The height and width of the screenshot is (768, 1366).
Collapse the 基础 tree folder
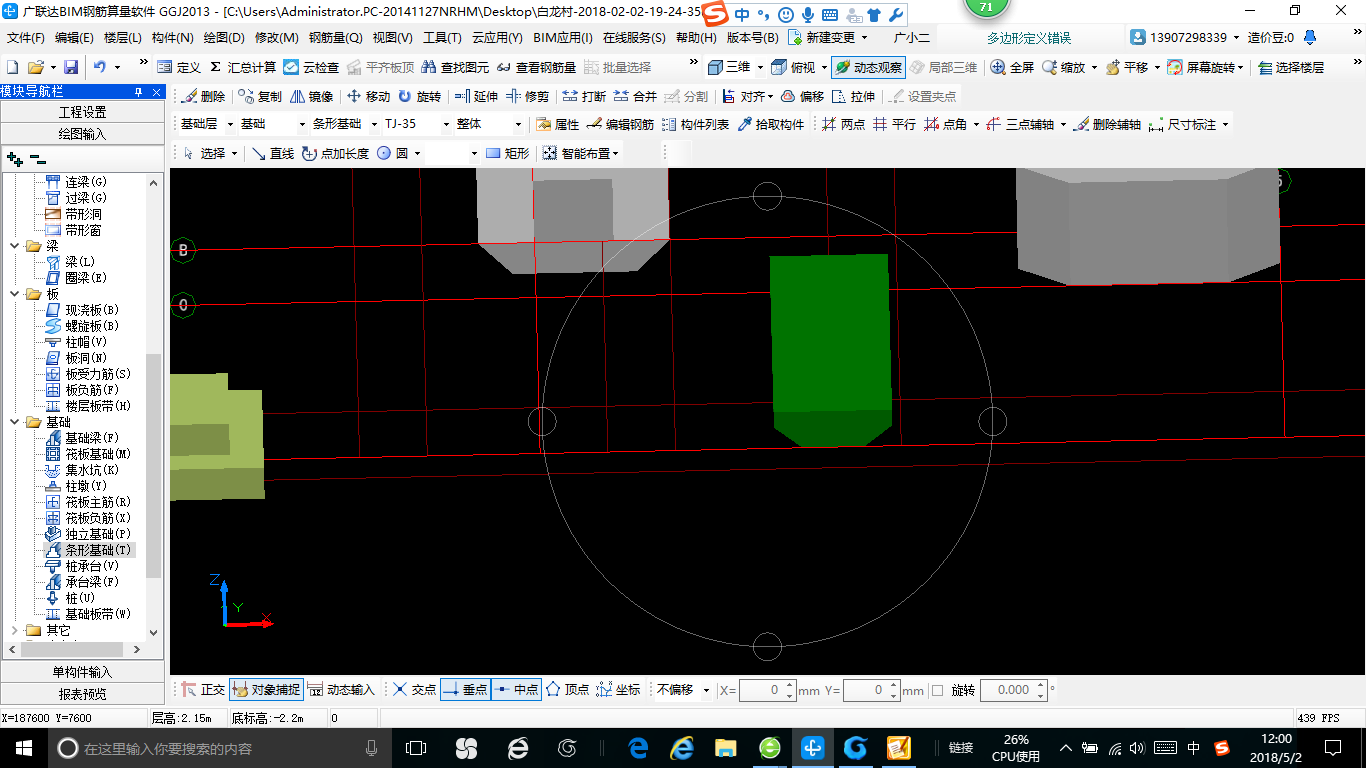[x=15, y=422]
